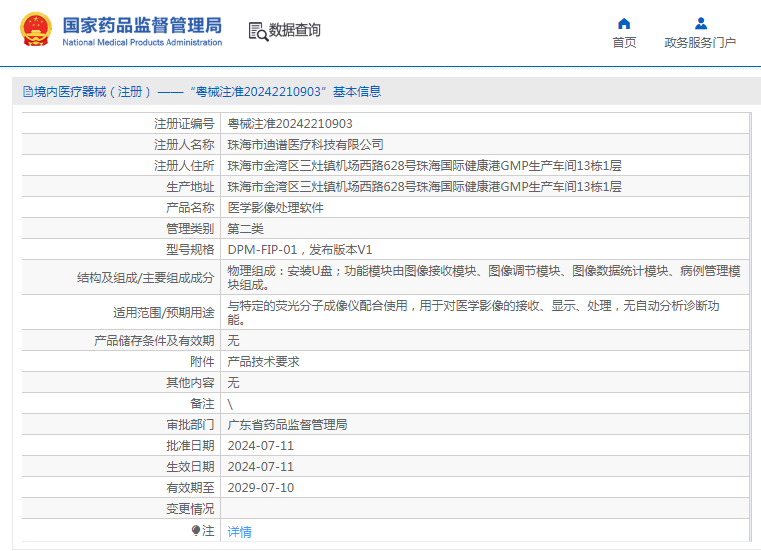Click the 审批部门 label

(190, 425)
